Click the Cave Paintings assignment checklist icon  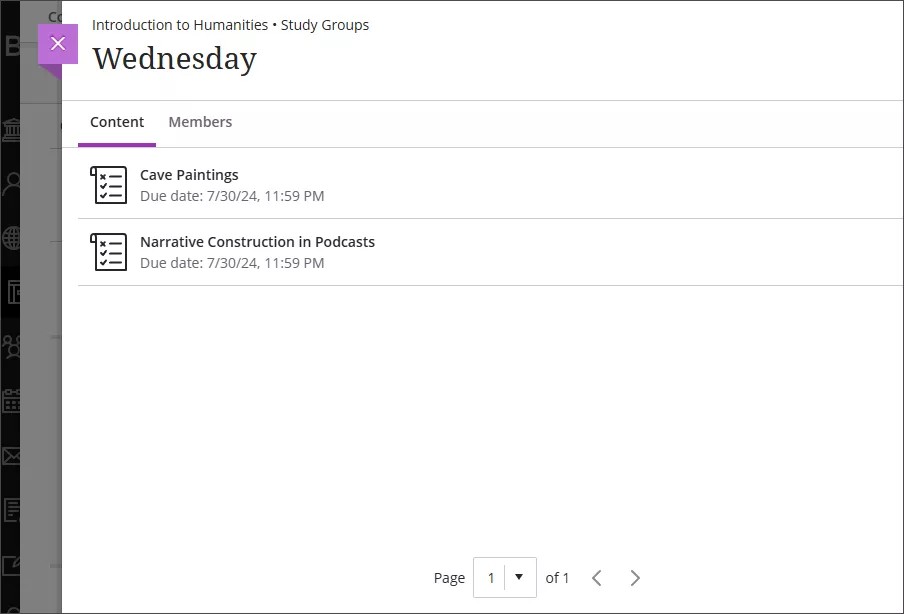(108, 184)
